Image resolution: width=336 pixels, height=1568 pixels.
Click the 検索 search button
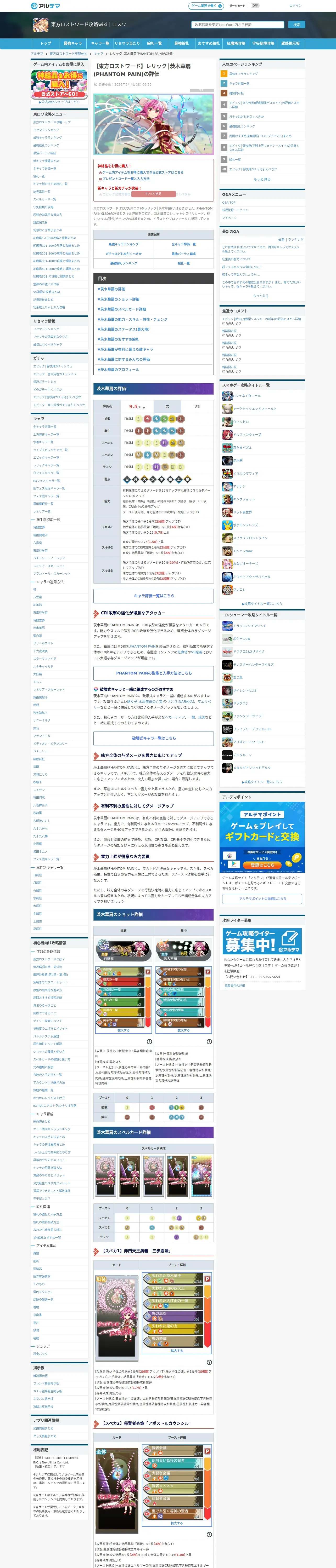[296, 25]
